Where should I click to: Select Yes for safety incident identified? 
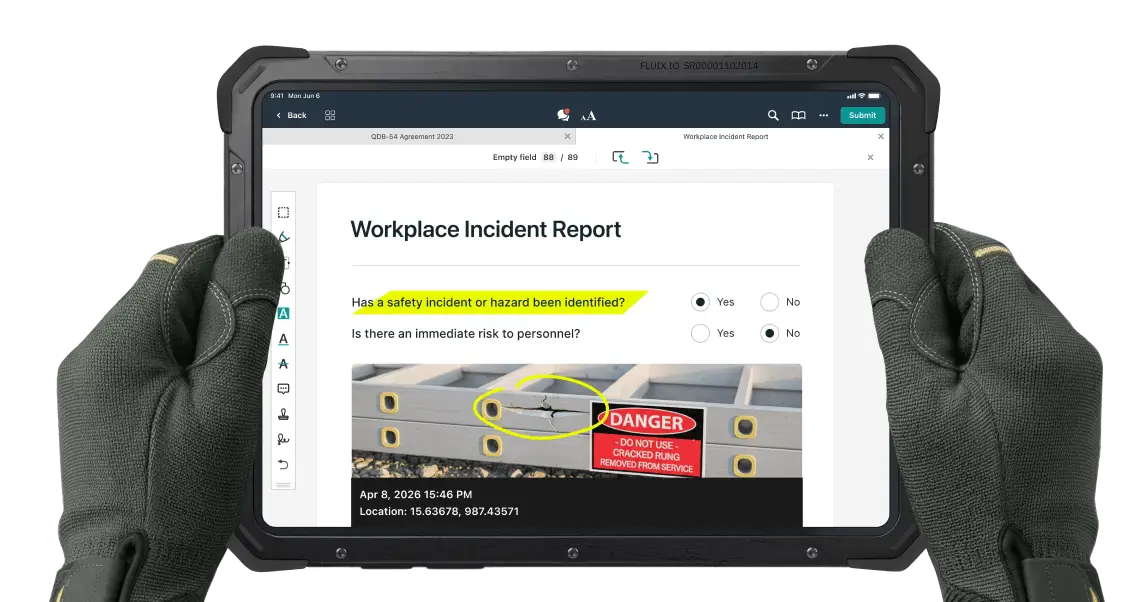coord(700,302)
